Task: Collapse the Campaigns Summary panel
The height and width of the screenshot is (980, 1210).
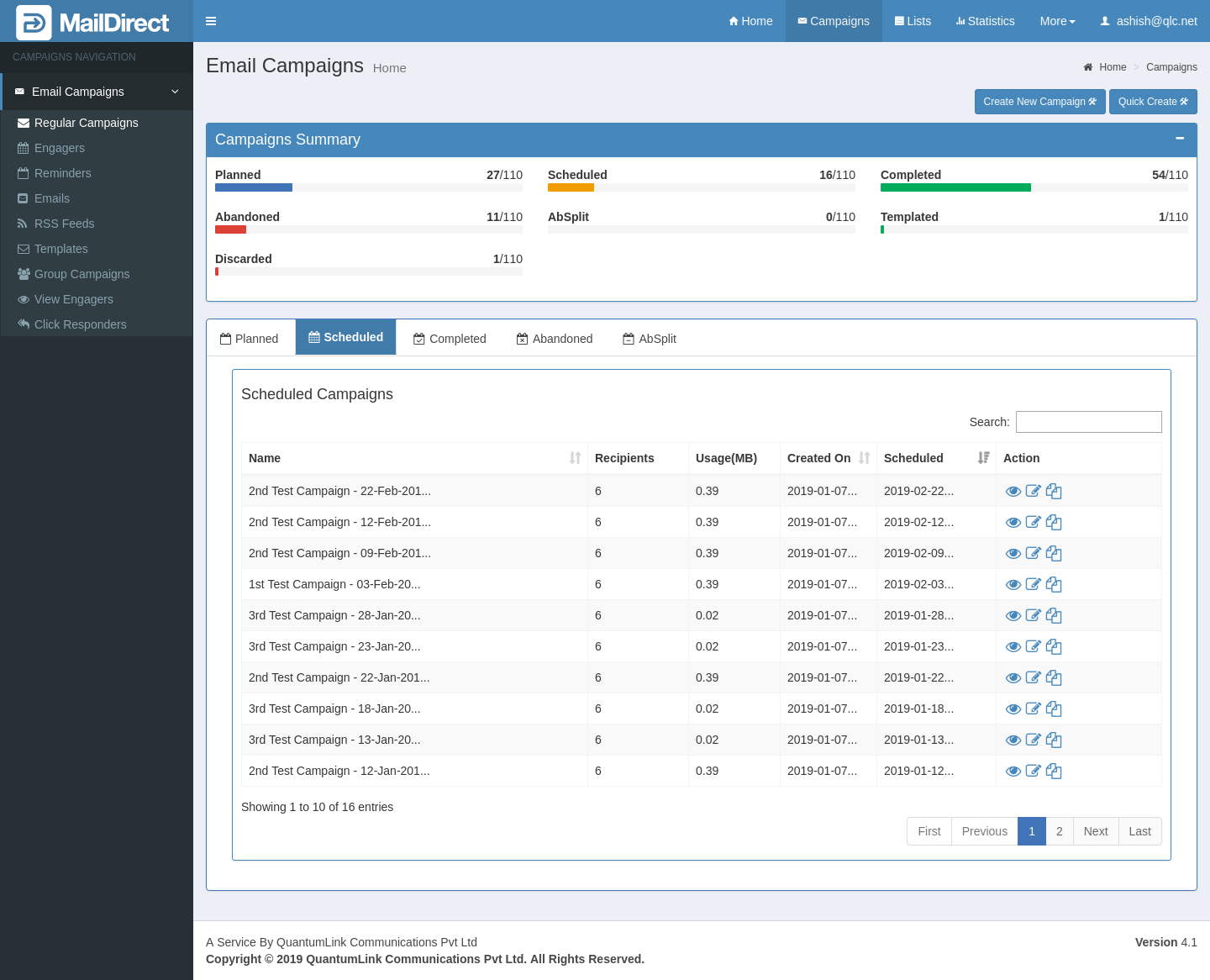Action: coord(1180,139)
